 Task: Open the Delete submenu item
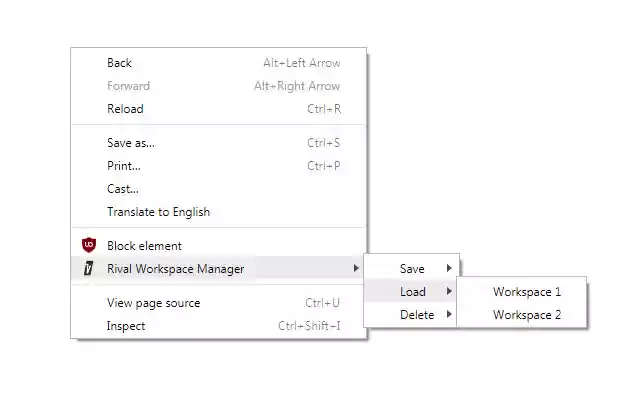(411, 314)
